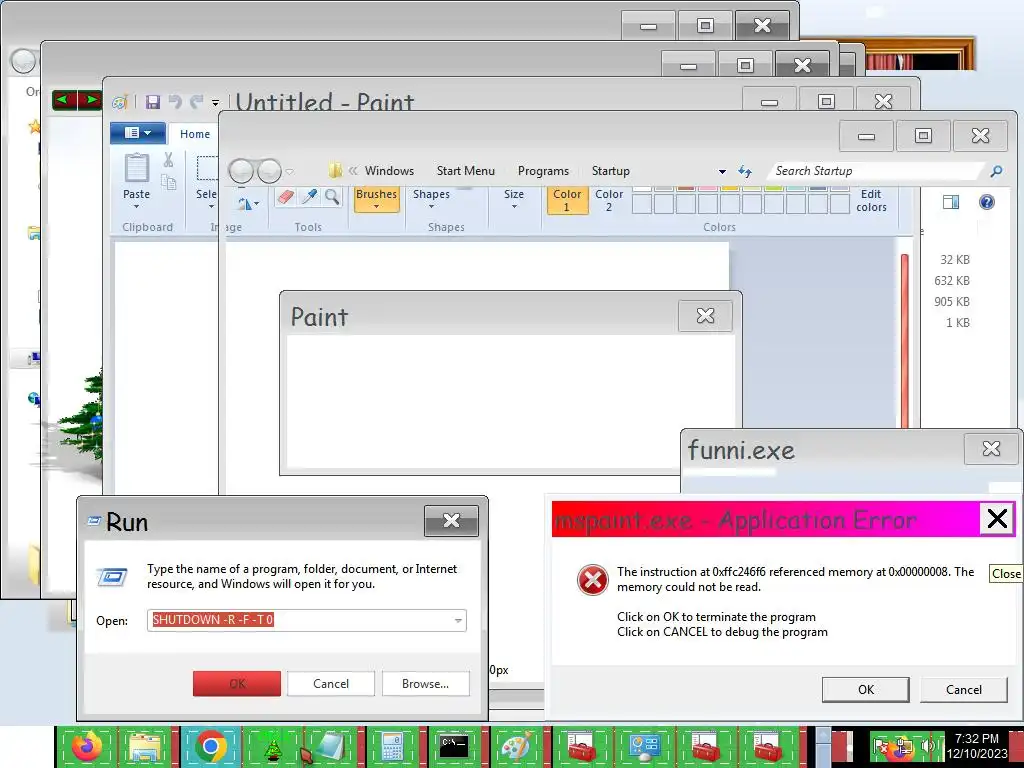
Task: Open the recent pages dropdown beside Explorer's nav buttons
Action: pos(289,172)
